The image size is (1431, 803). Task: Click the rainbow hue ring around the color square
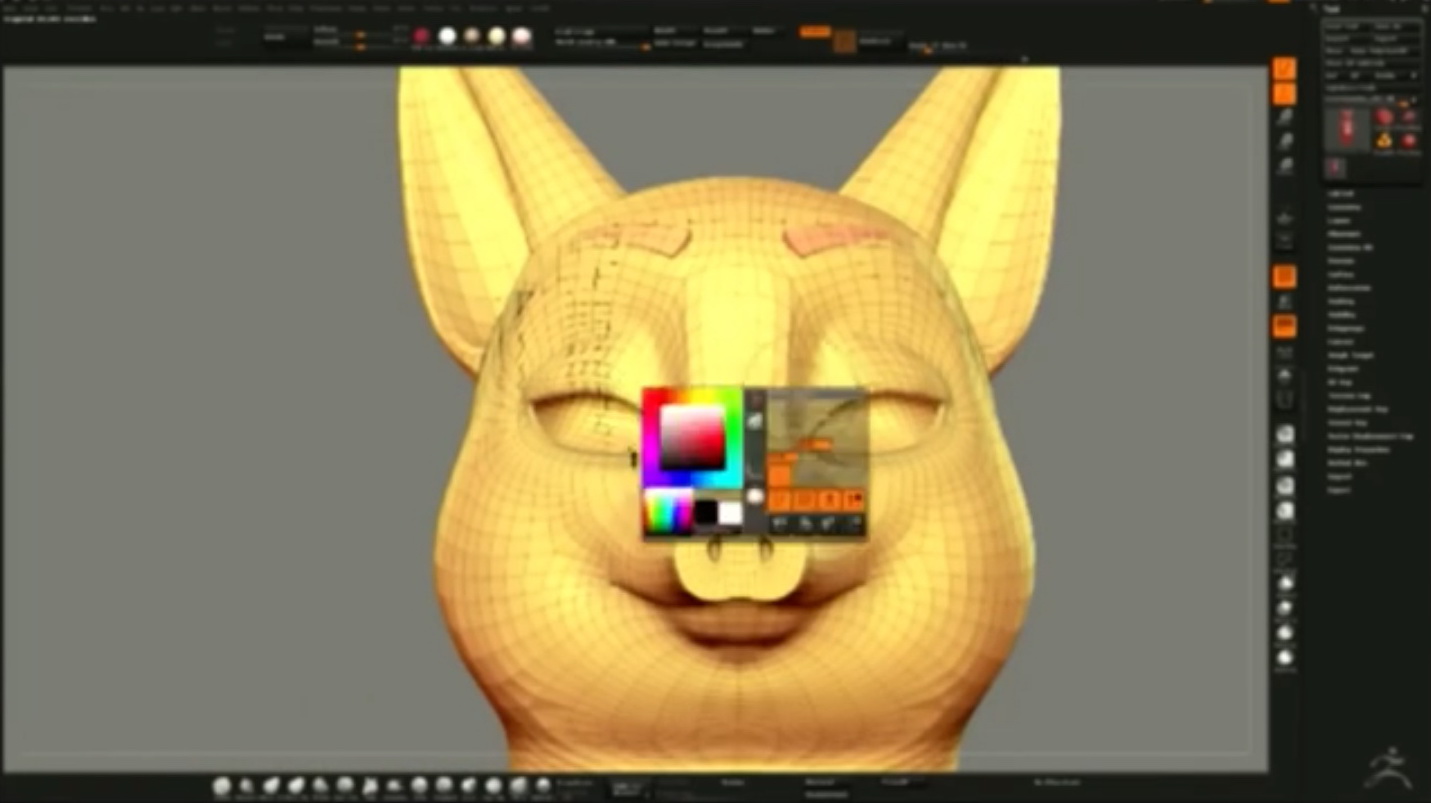pos(650,437)
